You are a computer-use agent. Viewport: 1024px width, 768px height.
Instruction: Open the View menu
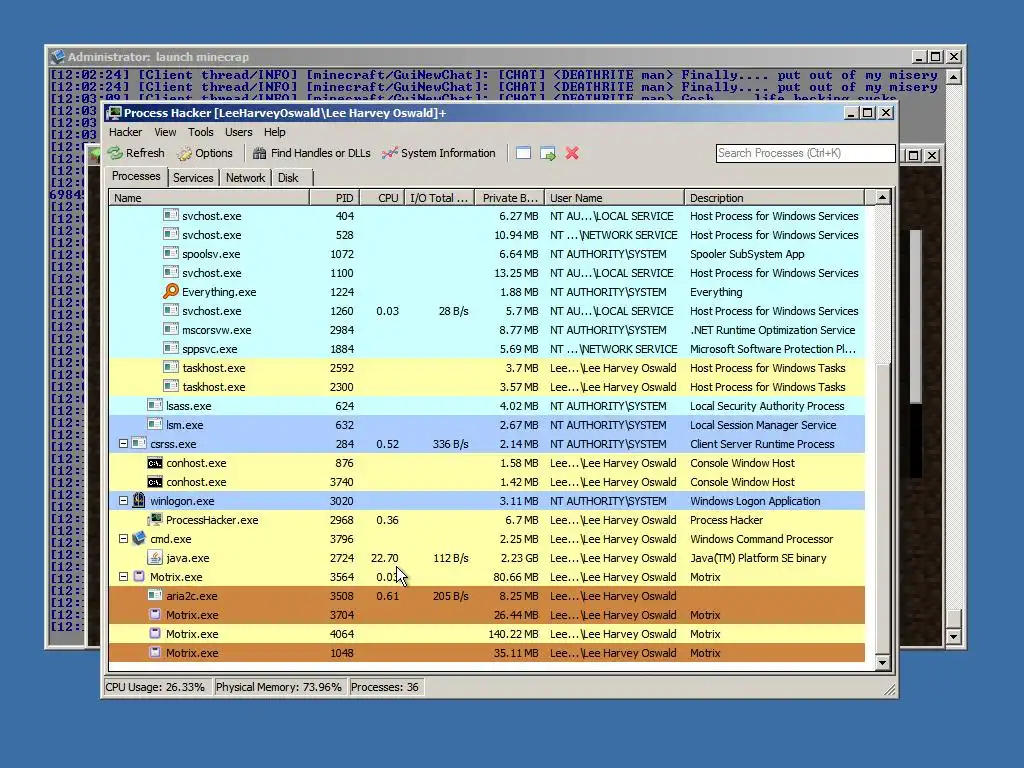pyautogui.click(x=165, y=132)
